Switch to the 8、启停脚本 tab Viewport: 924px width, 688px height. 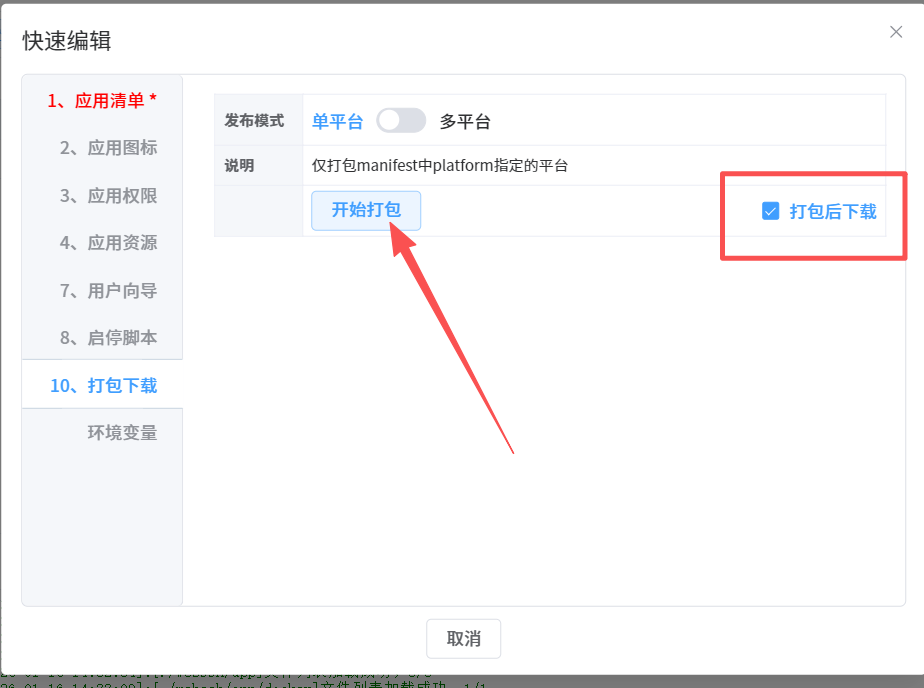coord(108,338)
